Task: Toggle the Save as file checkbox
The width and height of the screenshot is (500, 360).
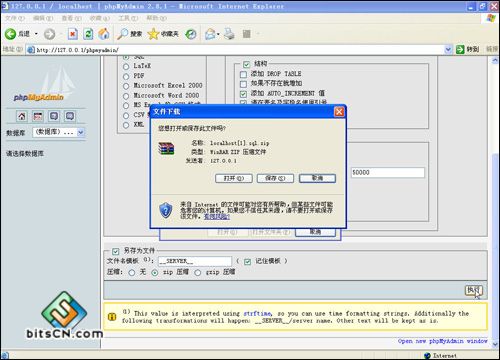Action: 116,251
